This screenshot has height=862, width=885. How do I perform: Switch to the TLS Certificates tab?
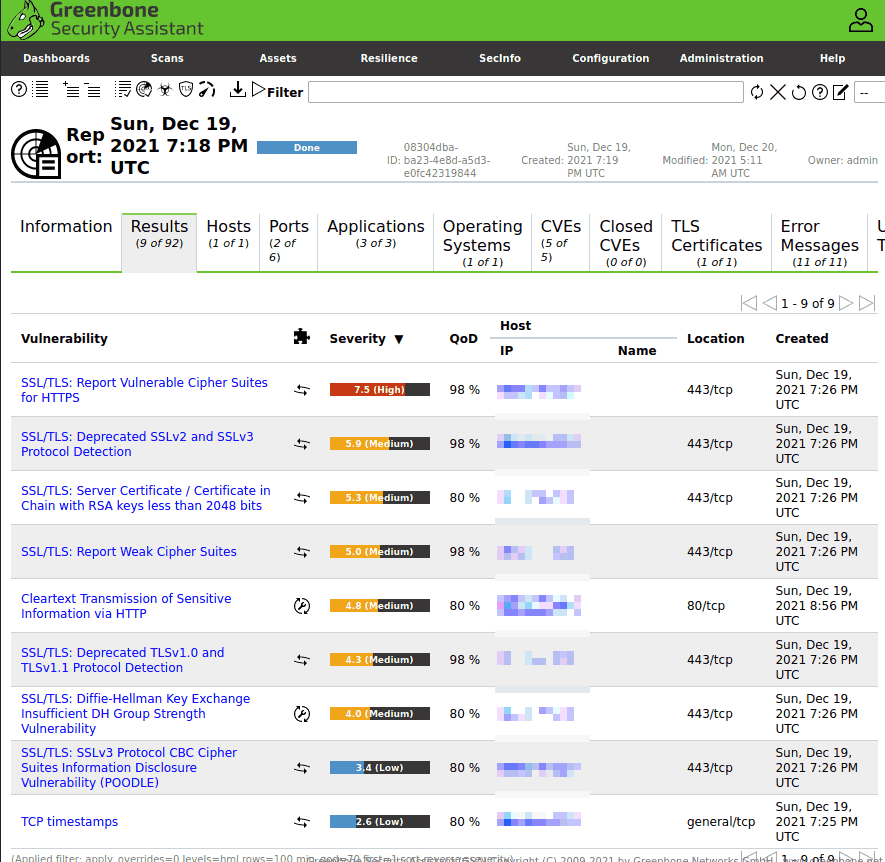716,243
